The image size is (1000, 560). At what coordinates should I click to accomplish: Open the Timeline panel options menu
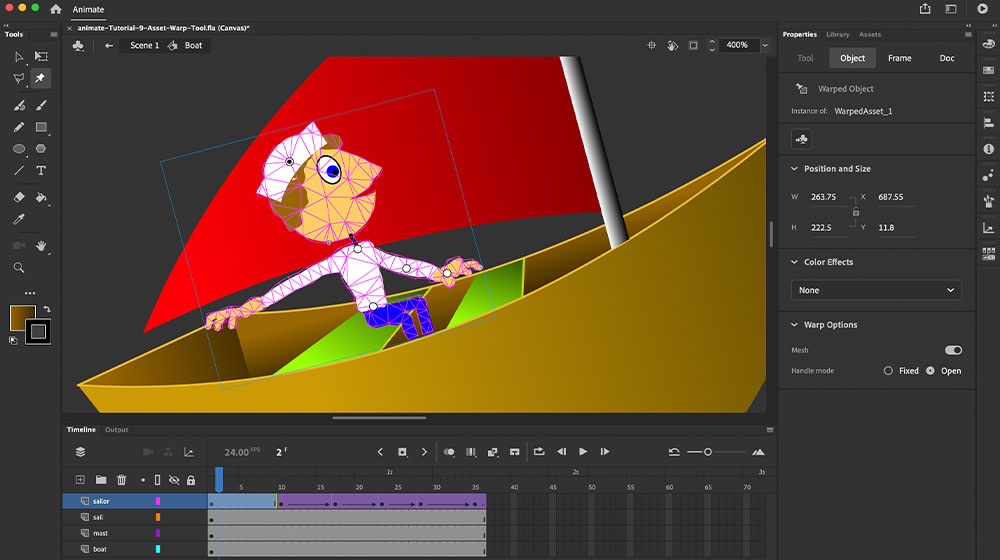tap(770, 430)
